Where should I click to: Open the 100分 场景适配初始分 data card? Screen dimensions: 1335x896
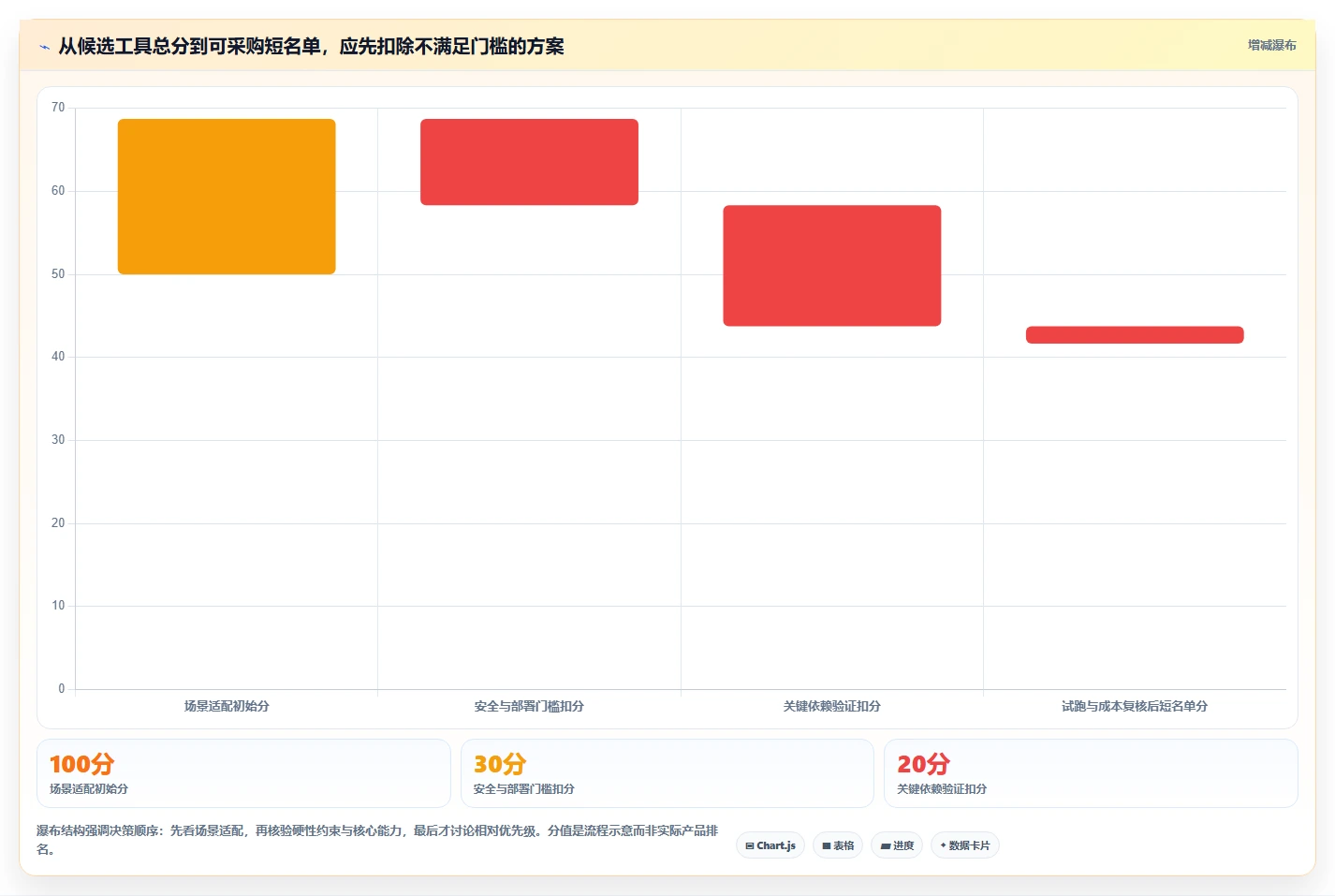tap(243, 773)
